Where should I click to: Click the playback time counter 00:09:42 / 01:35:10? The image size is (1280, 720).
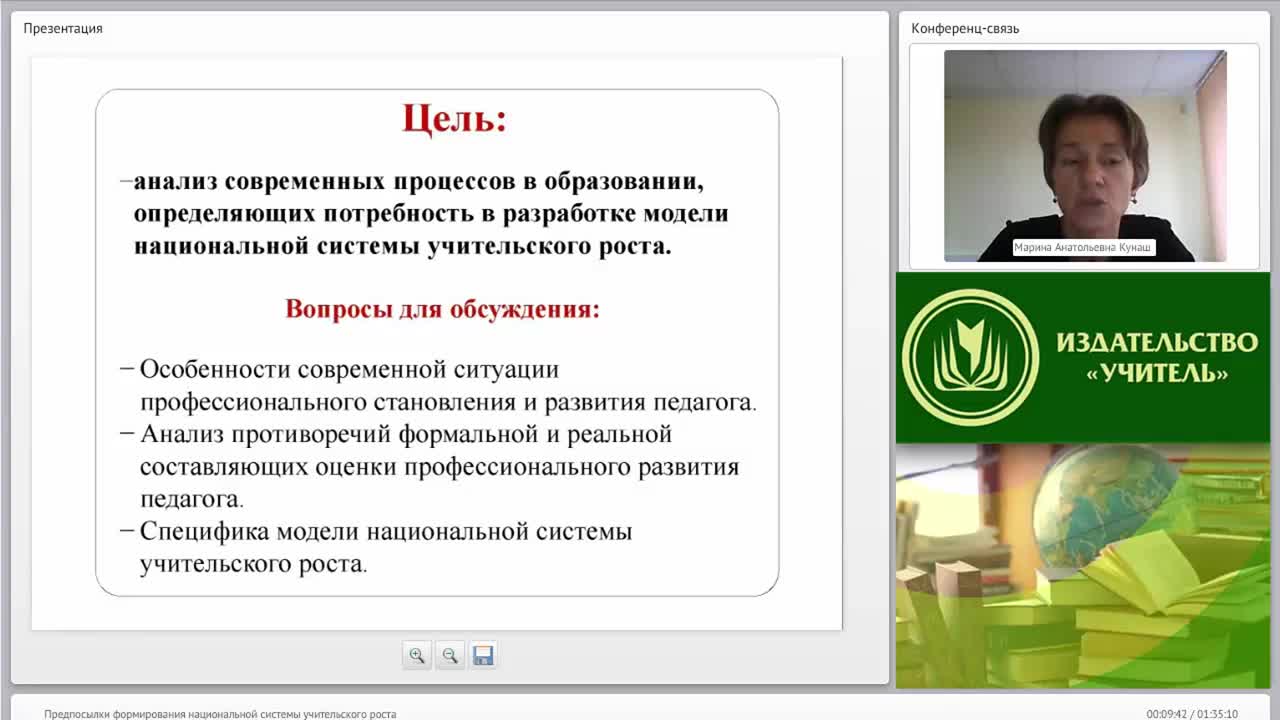point(1192,714)
